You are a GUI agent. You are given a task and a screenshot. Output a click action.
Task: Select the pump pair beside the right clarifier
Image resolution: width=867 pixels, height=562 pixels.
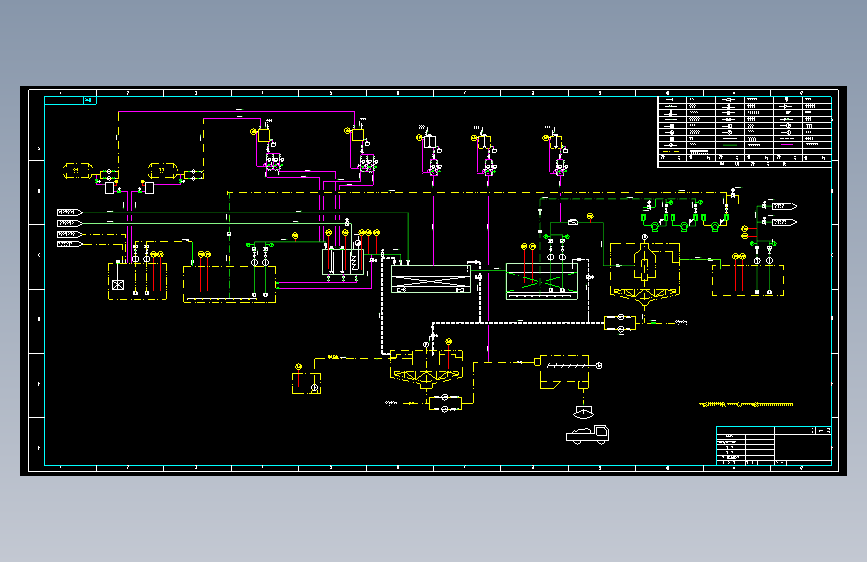pyautogui.click(x=620, y=323)
